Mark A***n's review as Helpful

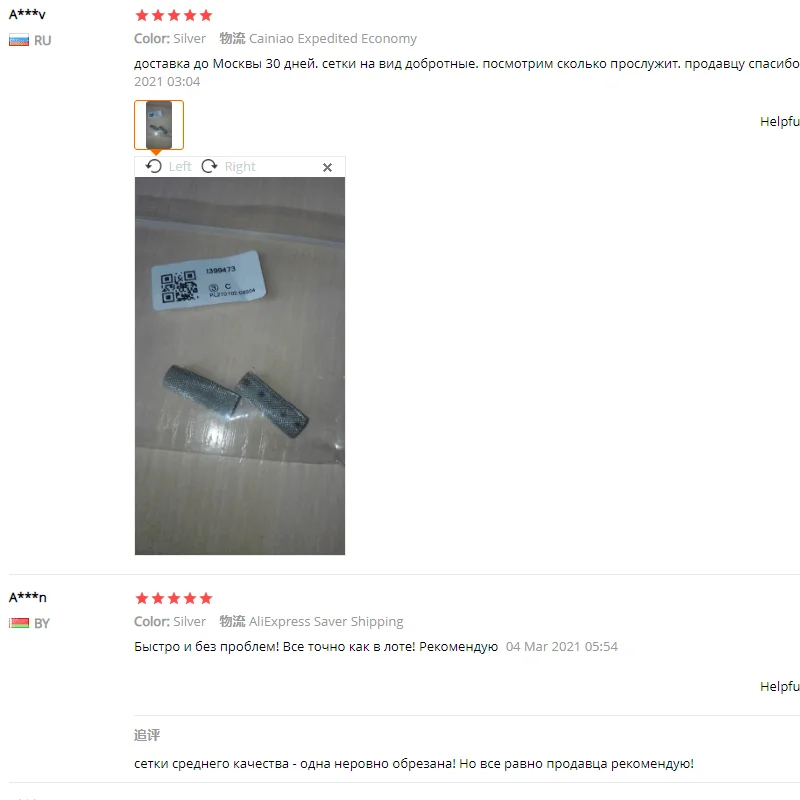pos(780,686)
